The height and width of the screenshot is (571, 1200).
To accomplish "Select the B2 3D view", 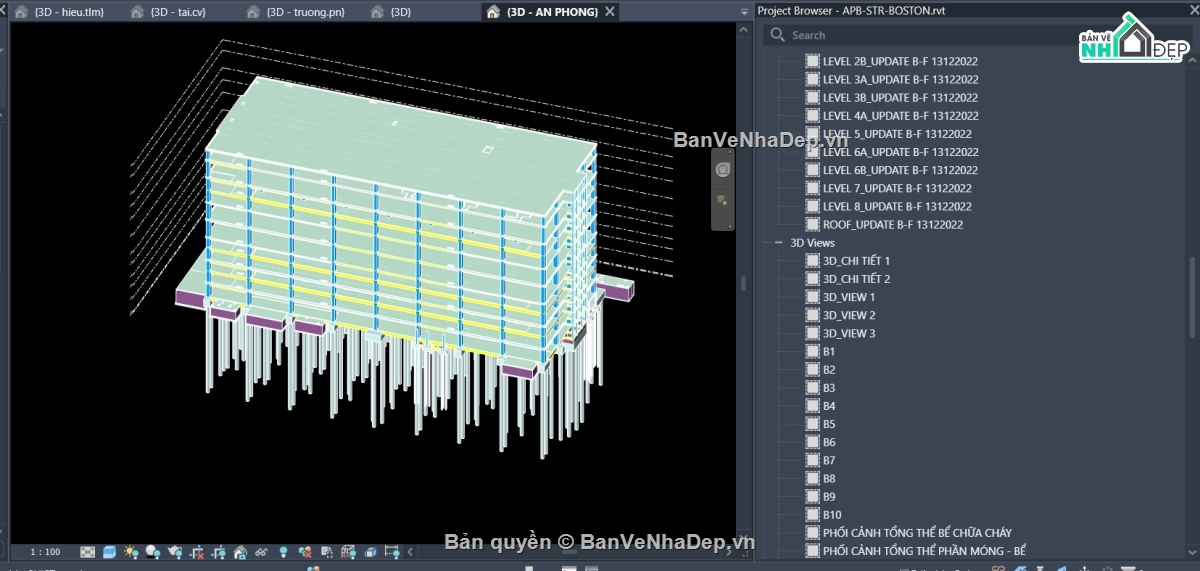I will pos(829,370).
